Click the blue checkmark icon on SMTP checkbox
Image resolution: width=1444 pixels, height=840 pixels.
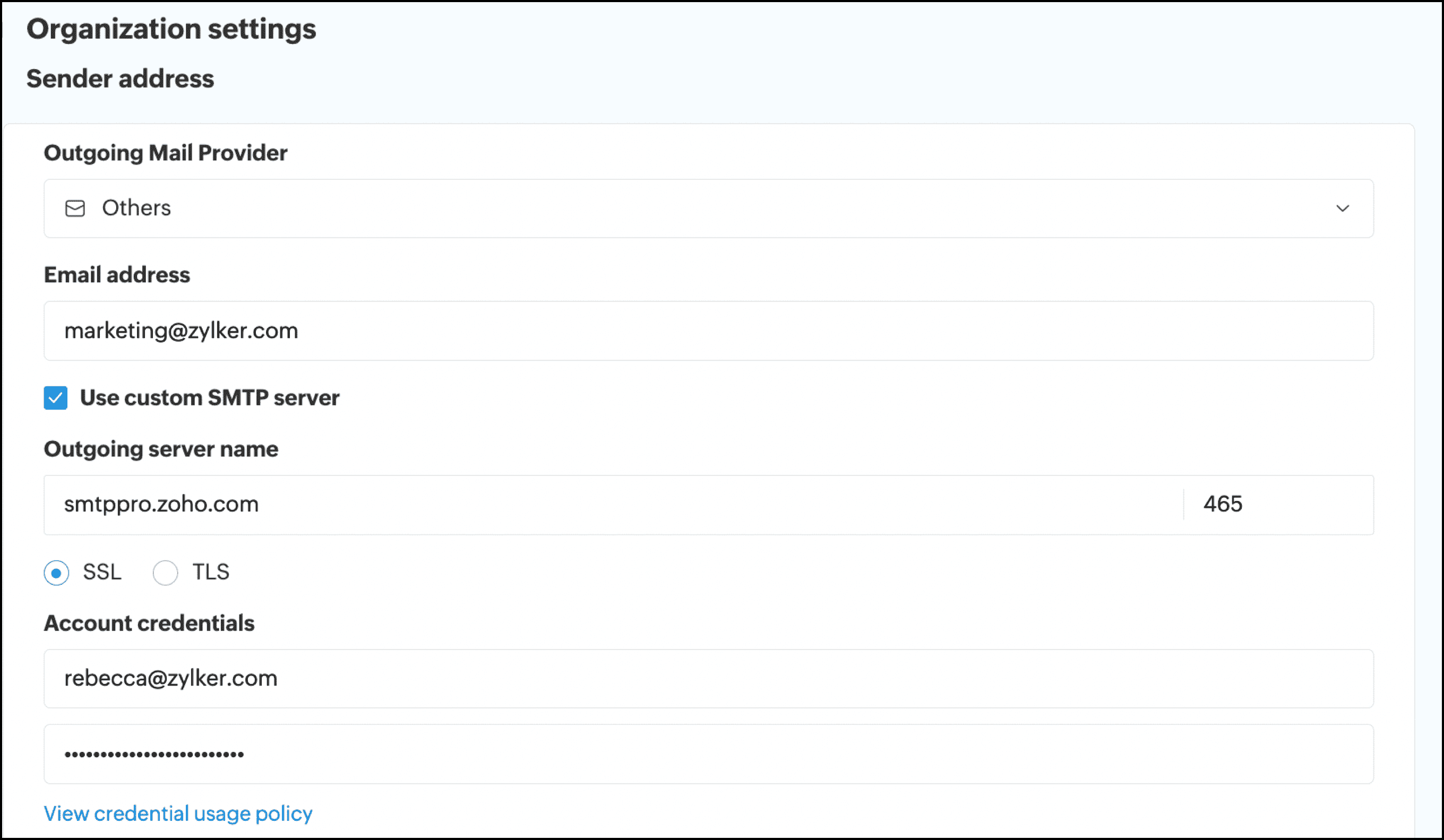pyautogui.click(x=55, y=398)
